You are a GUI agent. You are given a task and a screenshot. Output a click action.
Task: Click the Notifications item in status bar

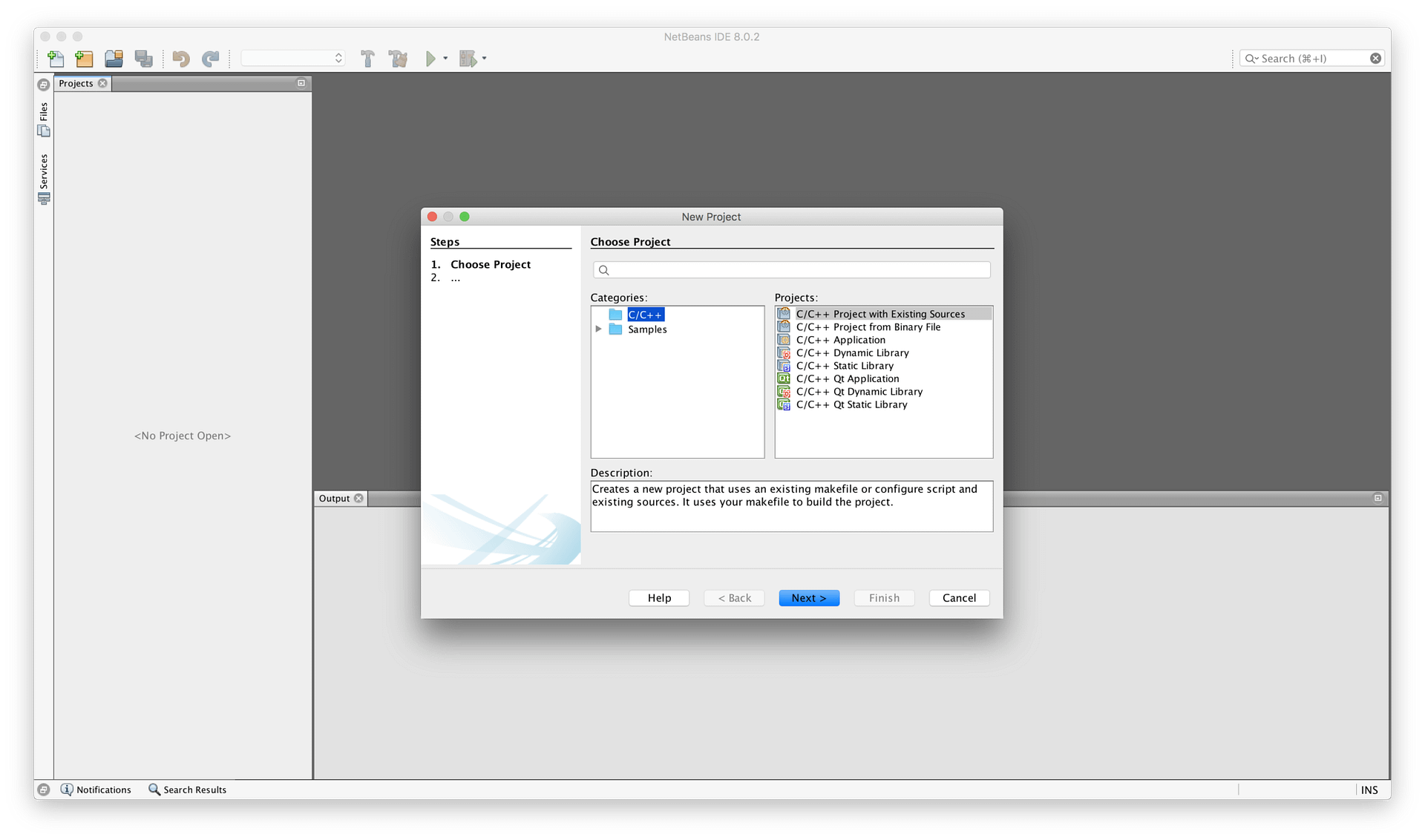tap(103, 790)
